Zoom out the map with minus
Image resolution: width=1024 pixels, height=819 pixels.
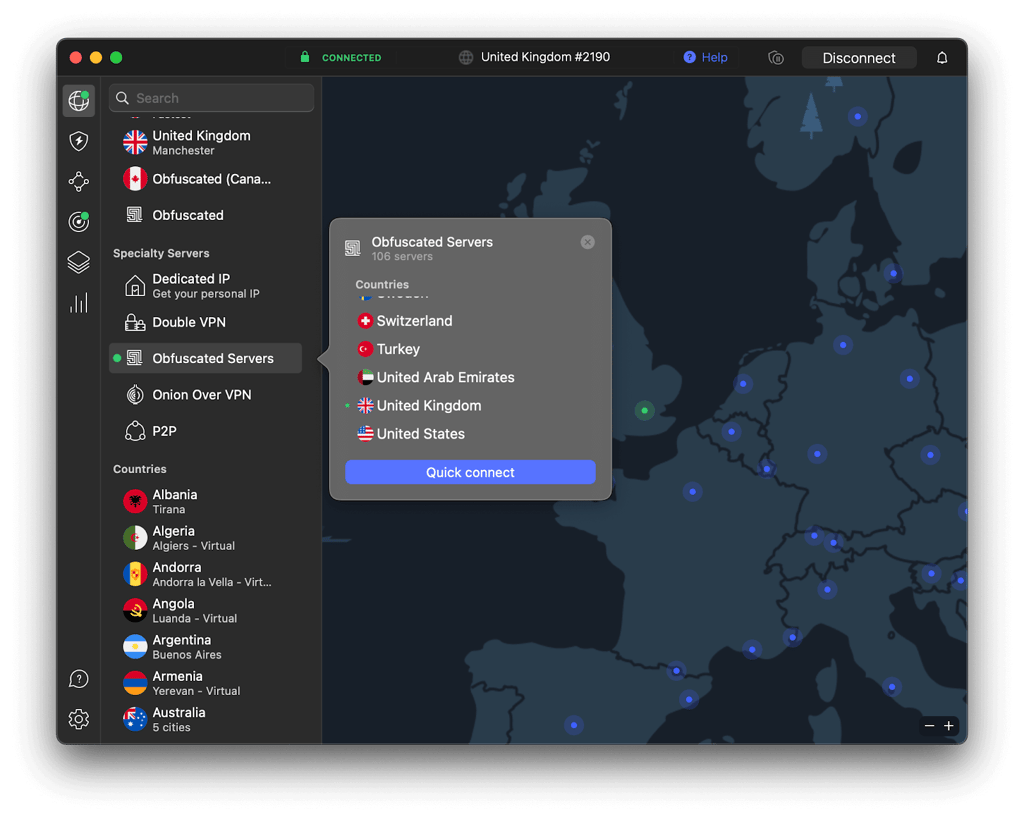click(929, 726)
